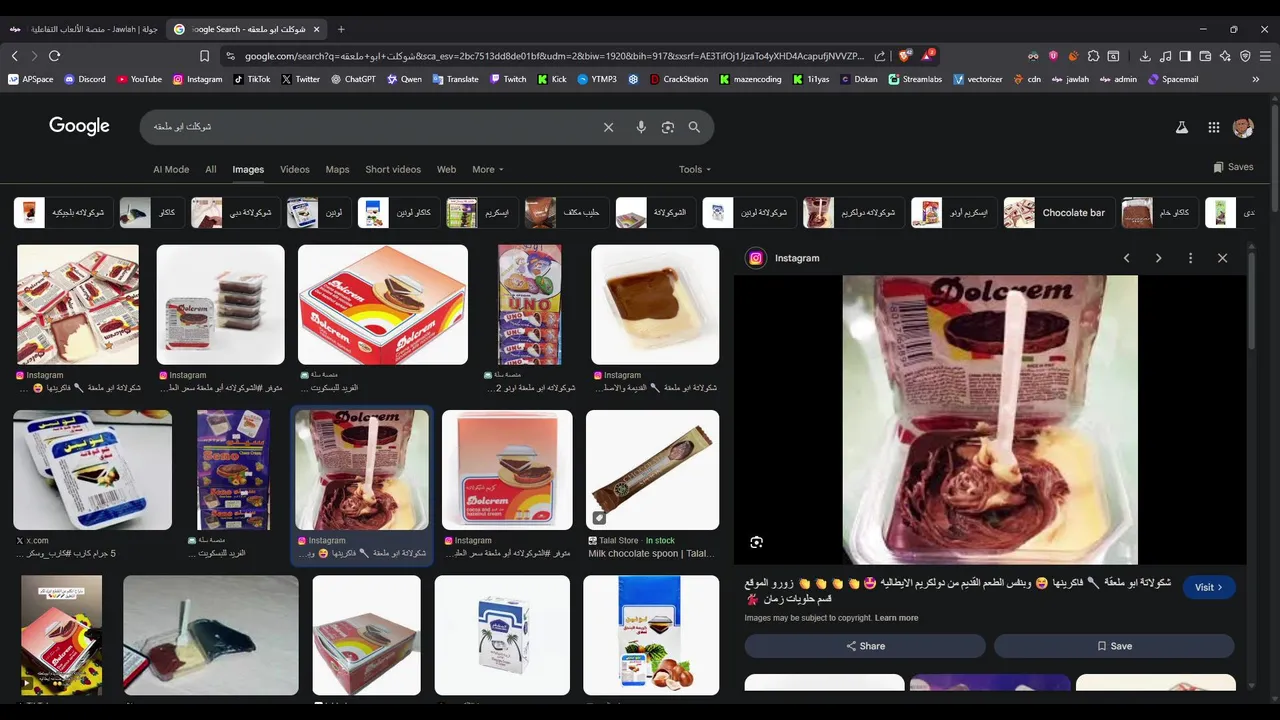Open the Leo AI sparkle icon

[x=1225, y=56]
